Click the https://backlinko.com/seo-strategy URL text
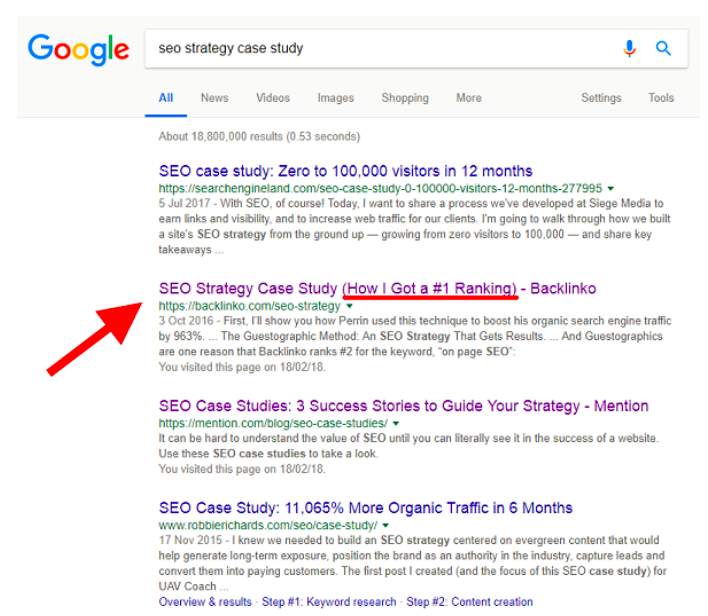This screenshot has height=616, width=708. click(249, 306)
